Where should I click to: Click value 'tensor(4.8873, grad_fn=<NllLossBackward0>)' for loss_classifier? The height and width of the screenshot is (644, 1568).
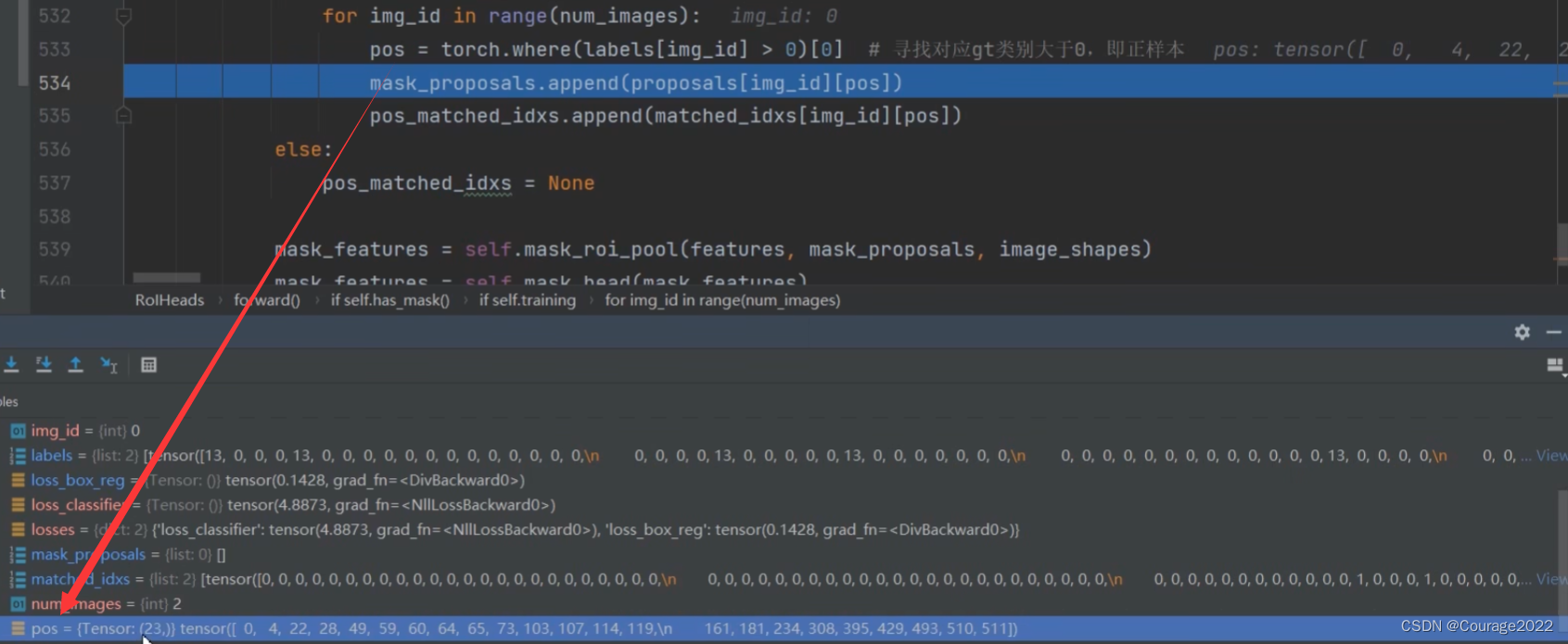391,505
